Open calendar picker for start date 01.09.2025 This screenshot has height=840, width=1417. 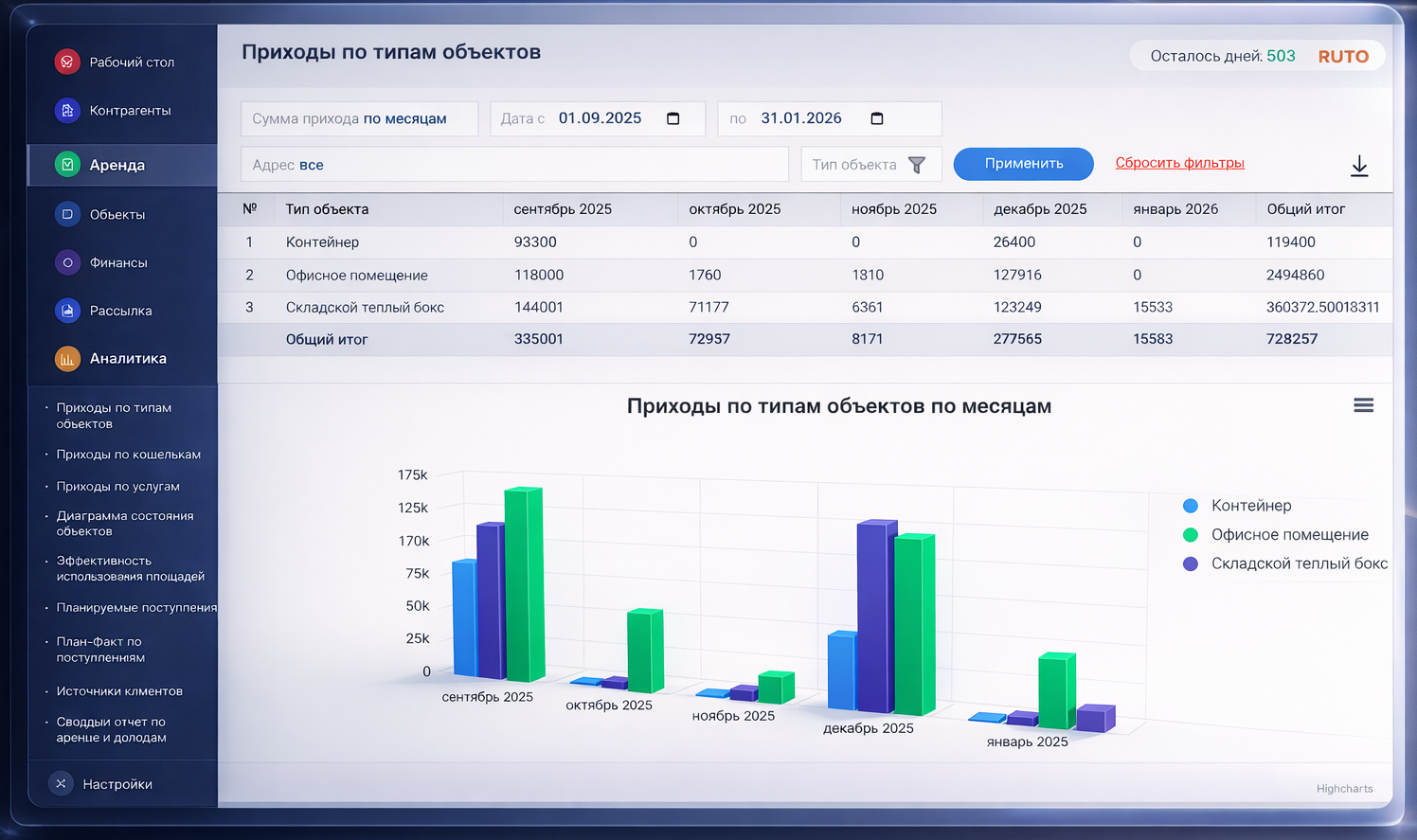tap(673, 118)
